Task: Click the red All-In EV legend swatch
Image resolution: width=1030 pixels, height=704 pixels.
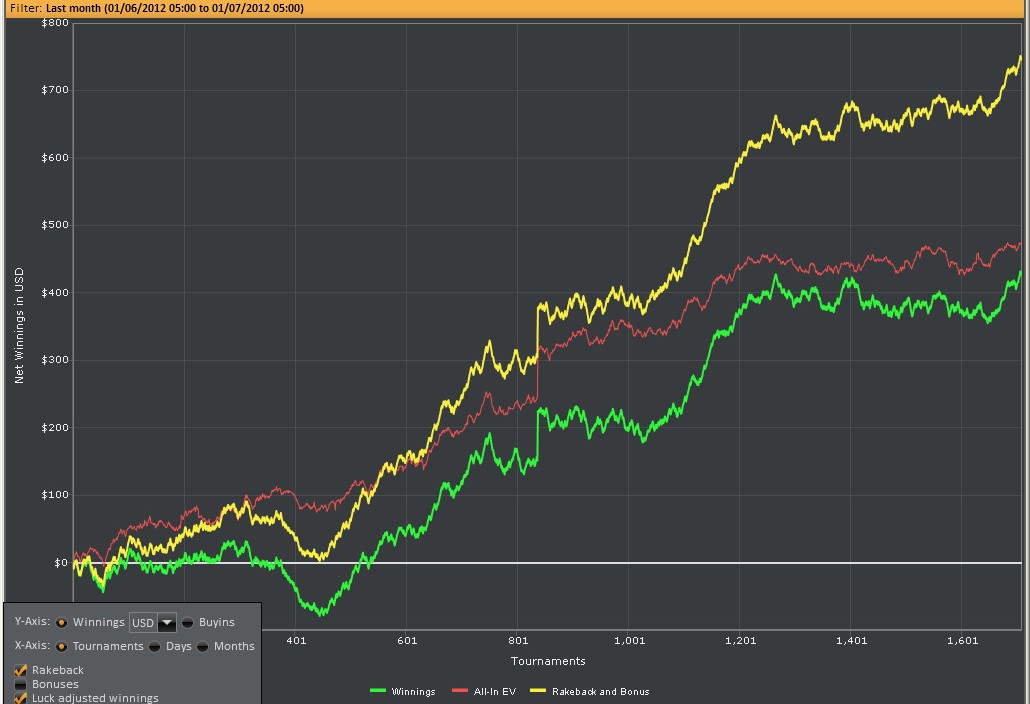Action: pos(460,691)
